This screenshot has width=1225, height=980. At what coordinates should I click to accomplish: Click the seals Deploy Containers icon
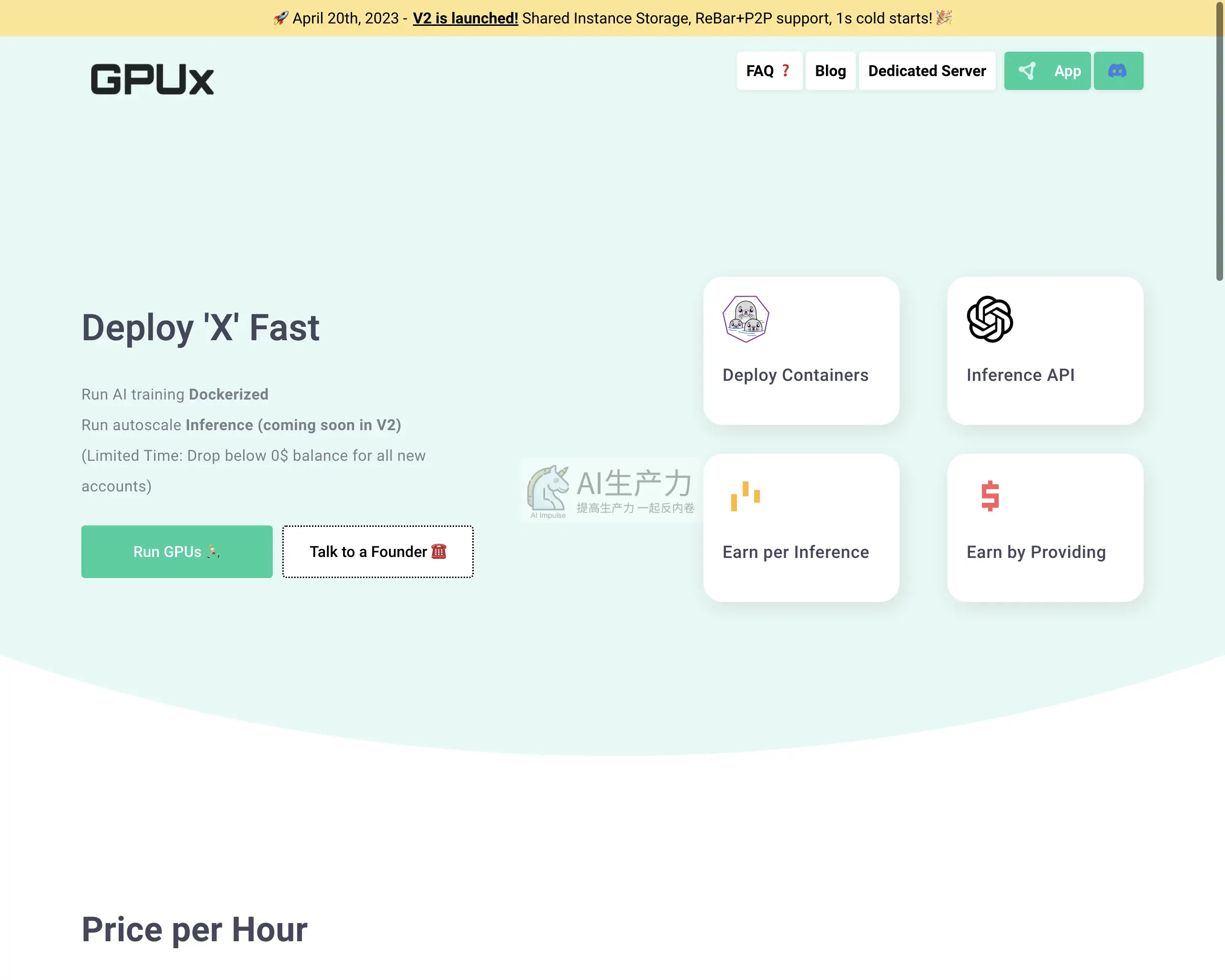pyautogui.click(x=746, y=319)
